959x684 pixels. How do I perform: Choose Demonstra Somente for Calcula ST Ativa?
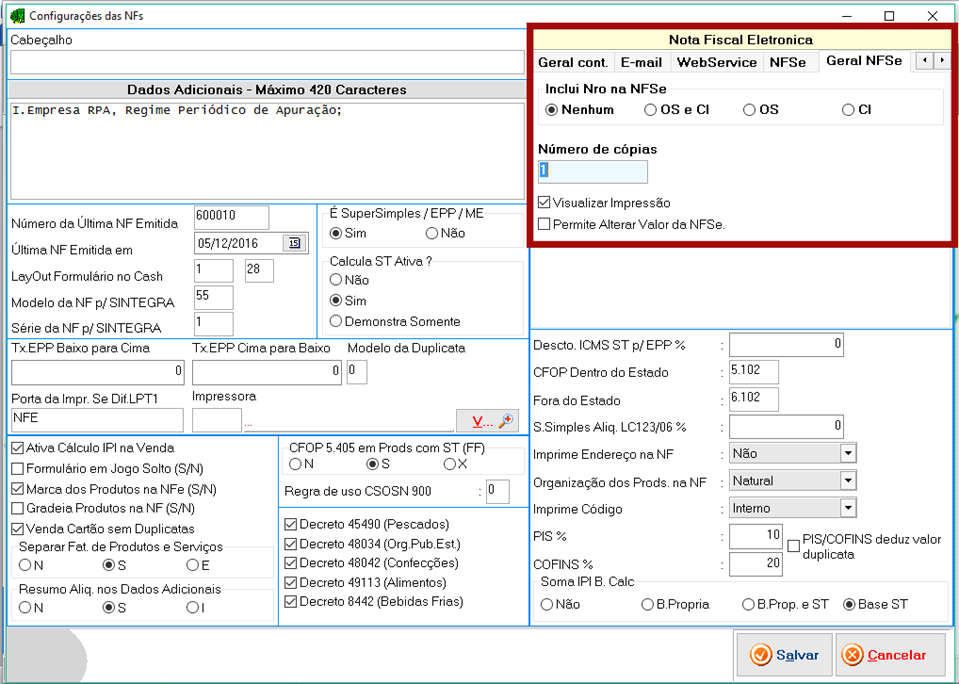(x=336, y=321)
